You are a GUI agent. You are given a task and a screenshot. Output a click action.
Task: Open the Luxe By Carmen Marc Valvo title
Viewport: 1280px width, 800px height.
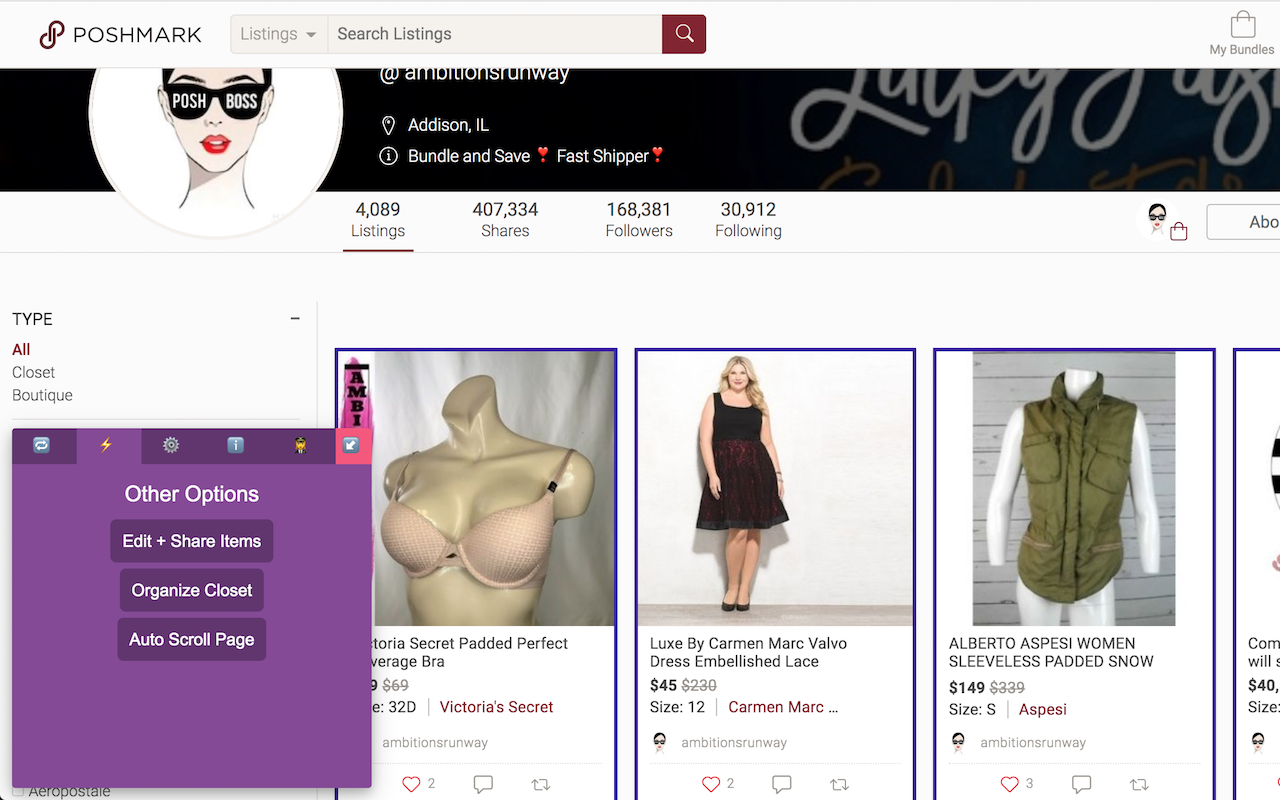point(748,652)
